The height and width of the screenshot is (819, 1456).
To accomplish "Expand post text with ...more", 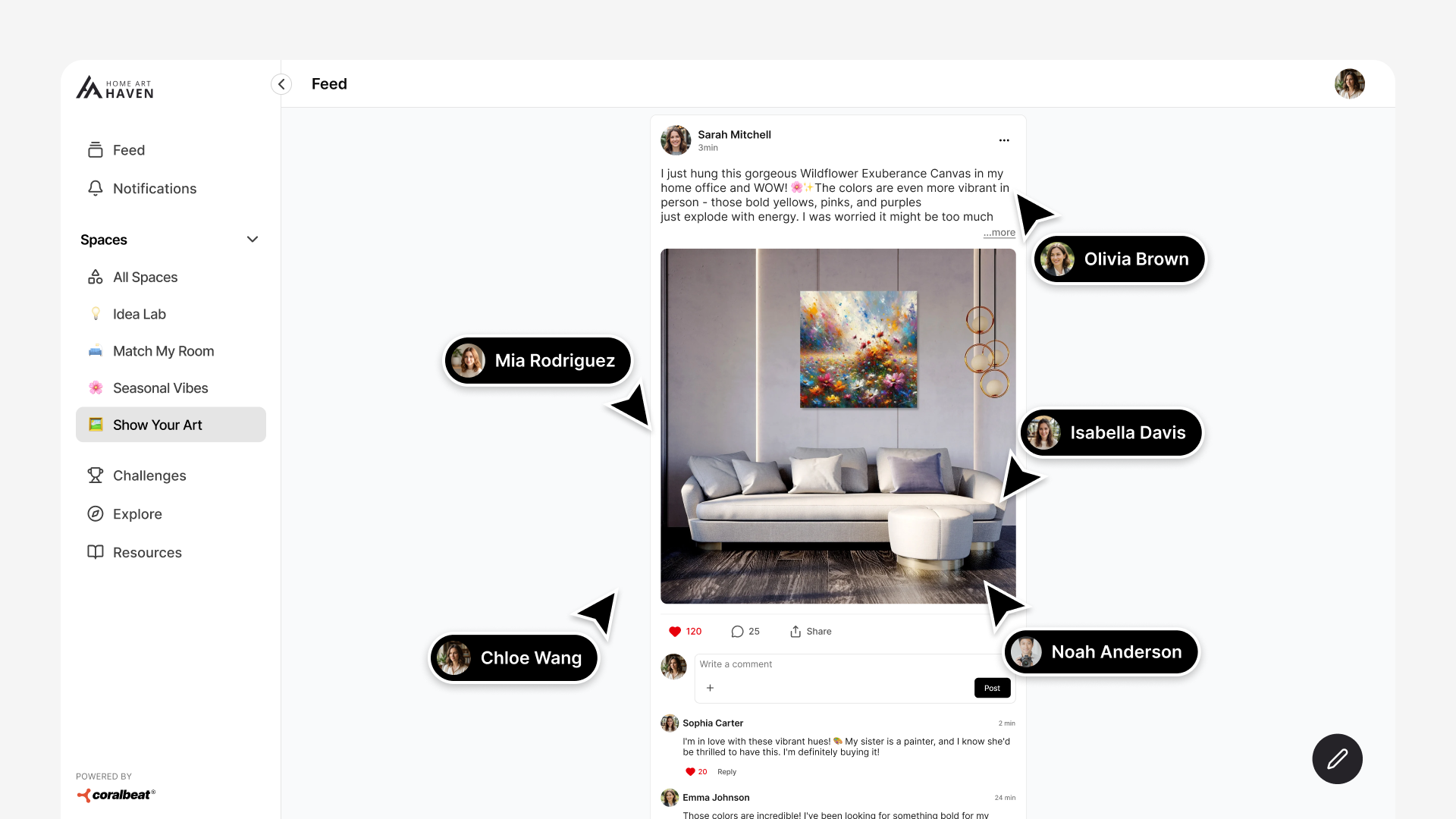I will coord(999,233).
